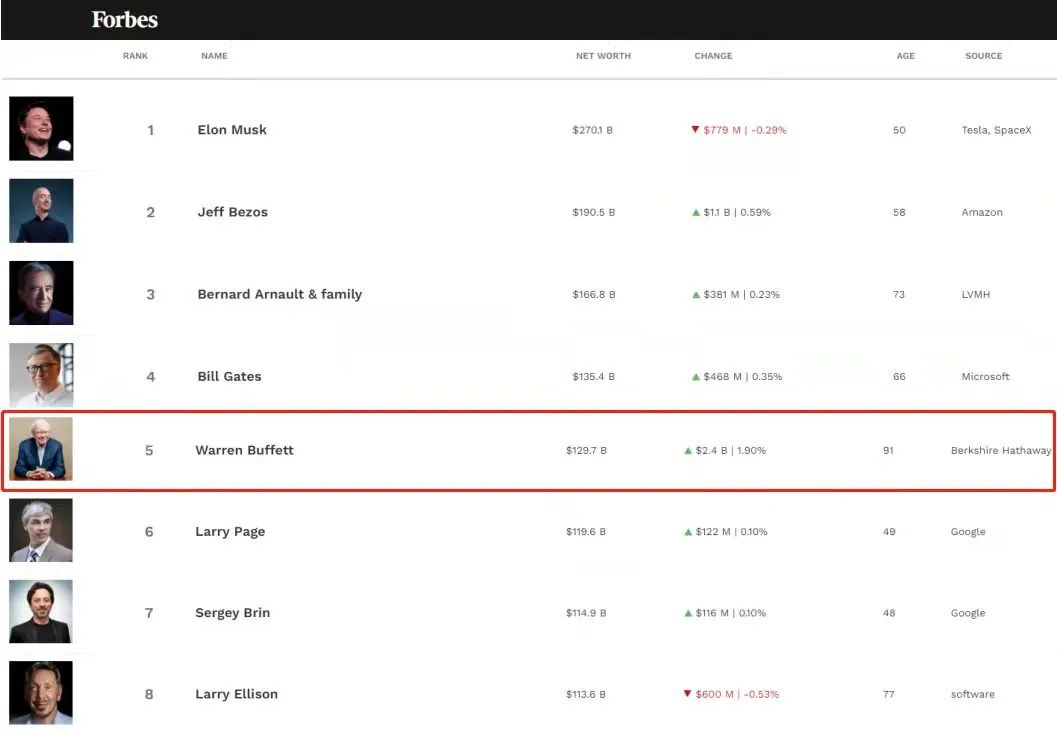The width and height of the screenshot is (1057, 730).
Task: Click the Bernard Arnault & family name
Action: point(279,294)
